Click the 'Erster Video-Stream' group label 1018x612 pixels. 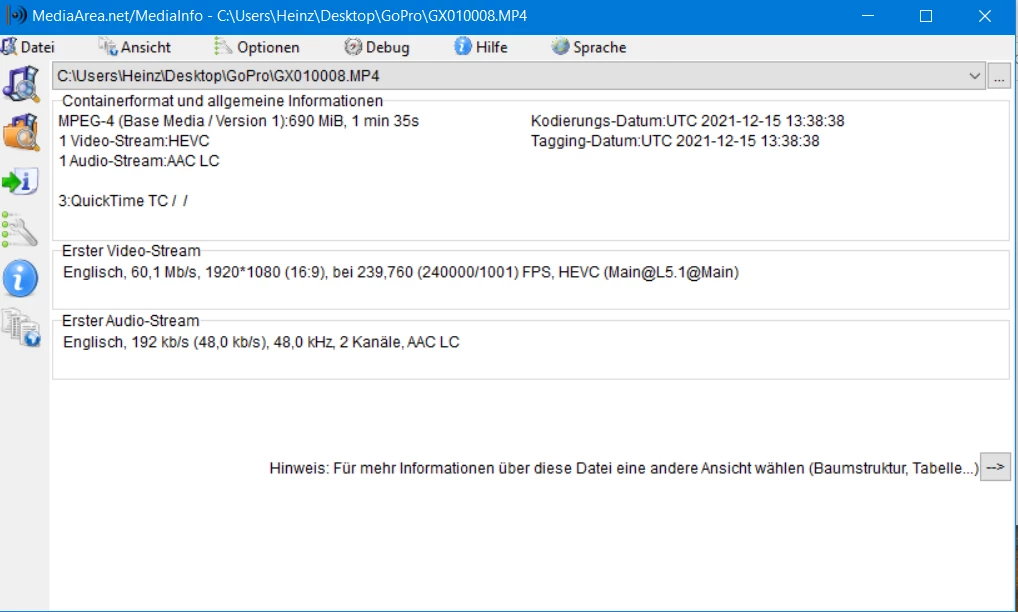(131, 251)
